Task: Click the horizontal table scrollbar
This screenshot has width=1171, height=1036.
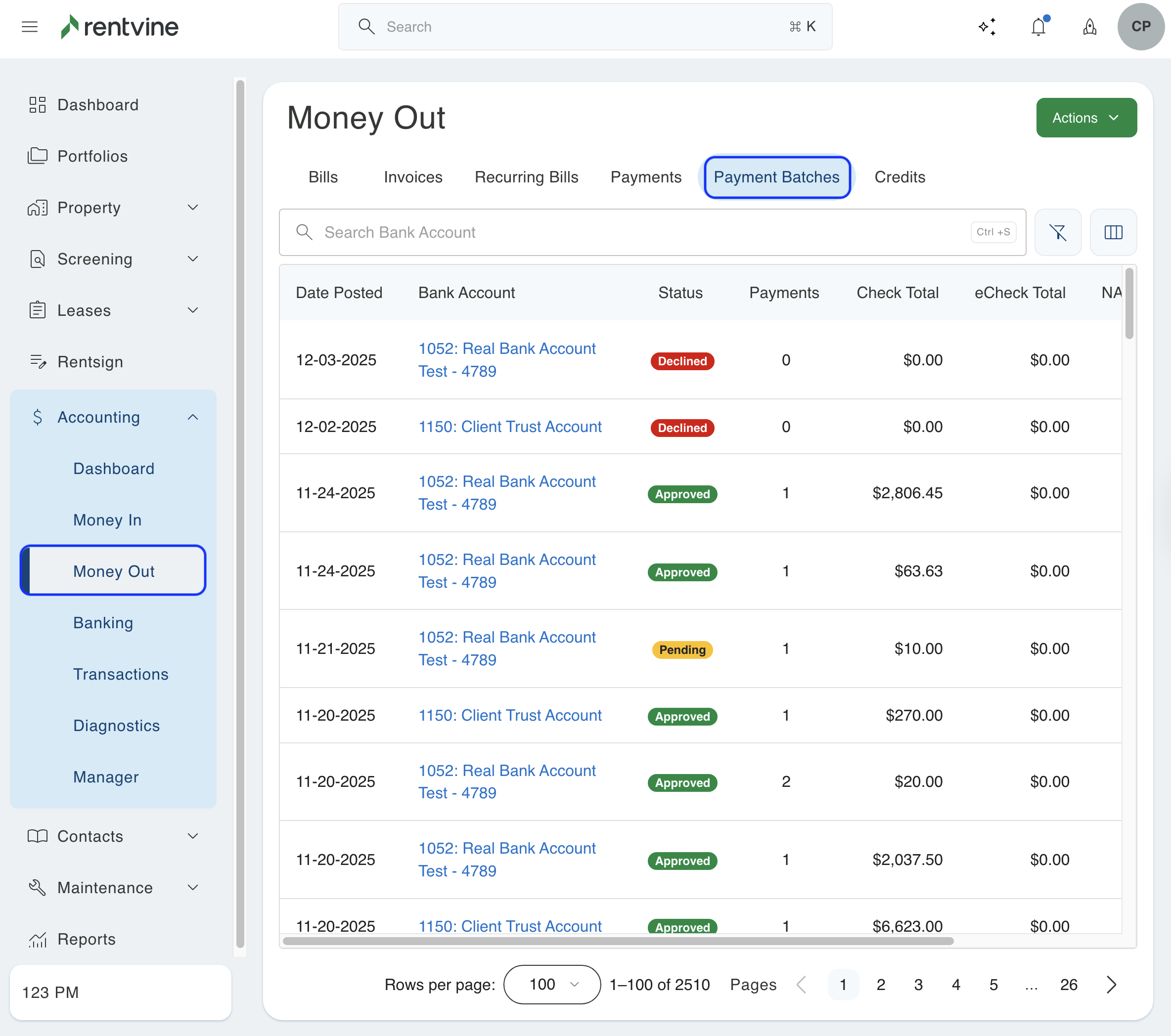Action: pyautogui.click(x=618, y=941)
